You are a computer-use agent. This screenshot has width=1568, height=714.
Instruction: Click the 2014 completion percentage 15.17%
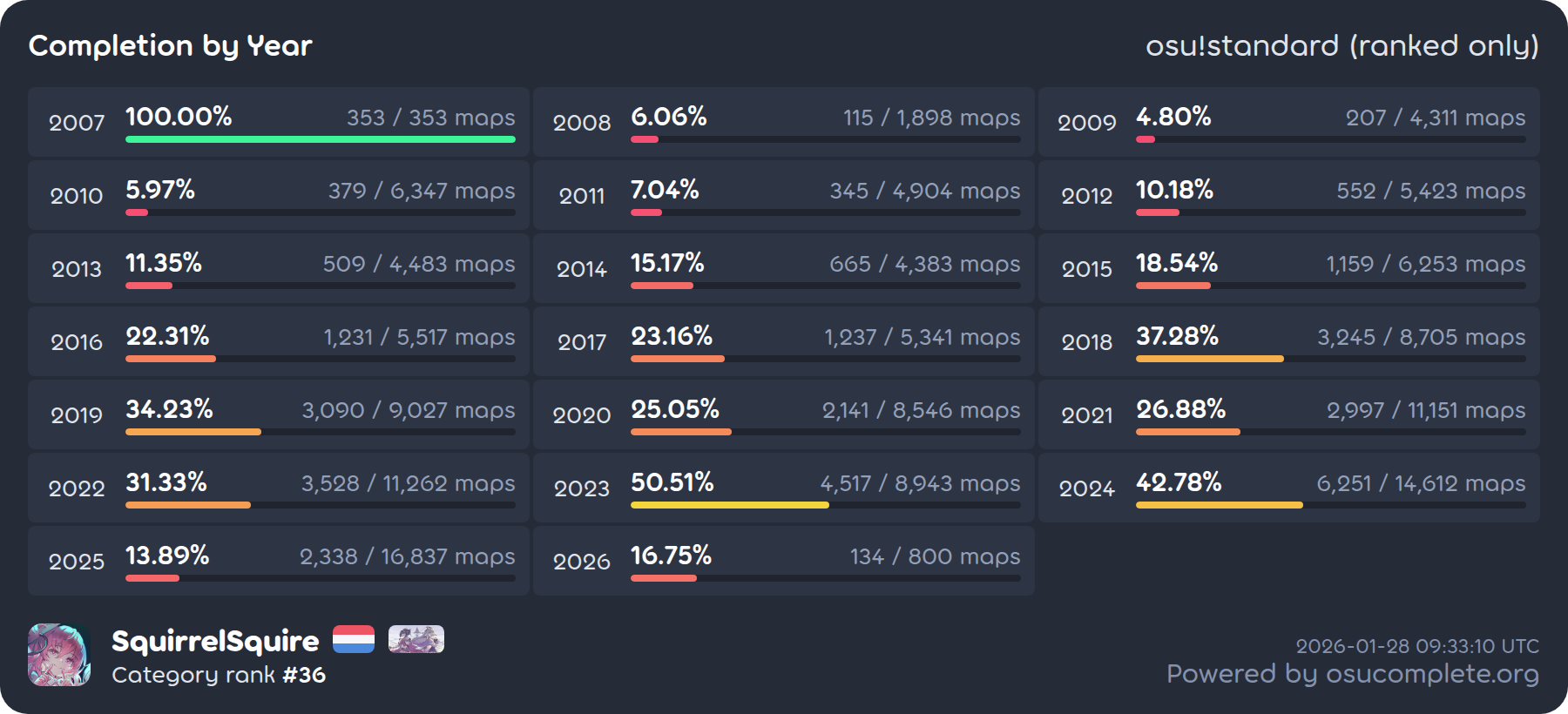pyautogui.click(x=667, y=263)
